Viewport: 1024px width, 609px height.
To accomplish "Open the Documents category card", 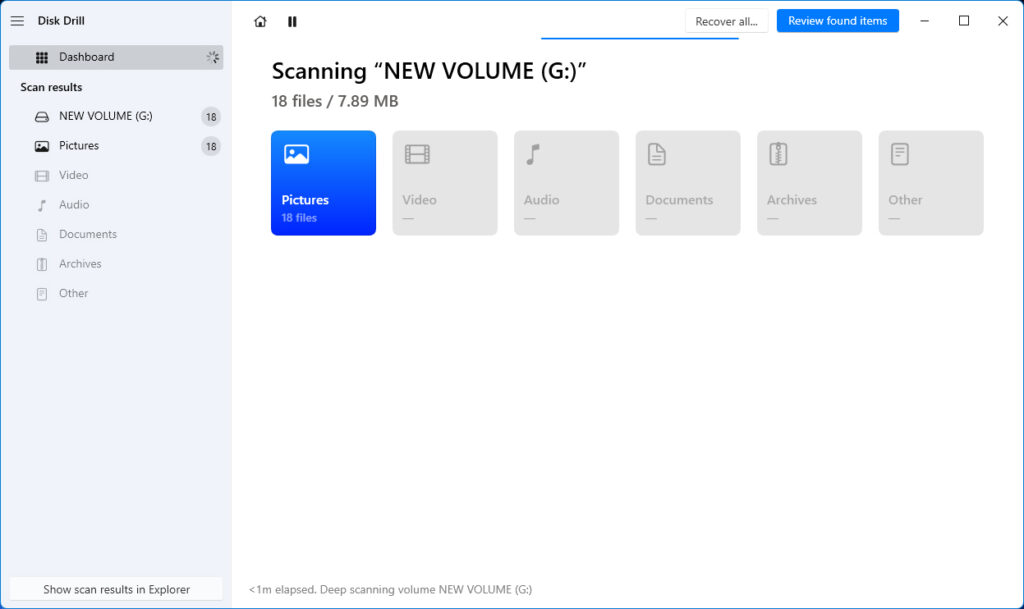I will [687, 182].
